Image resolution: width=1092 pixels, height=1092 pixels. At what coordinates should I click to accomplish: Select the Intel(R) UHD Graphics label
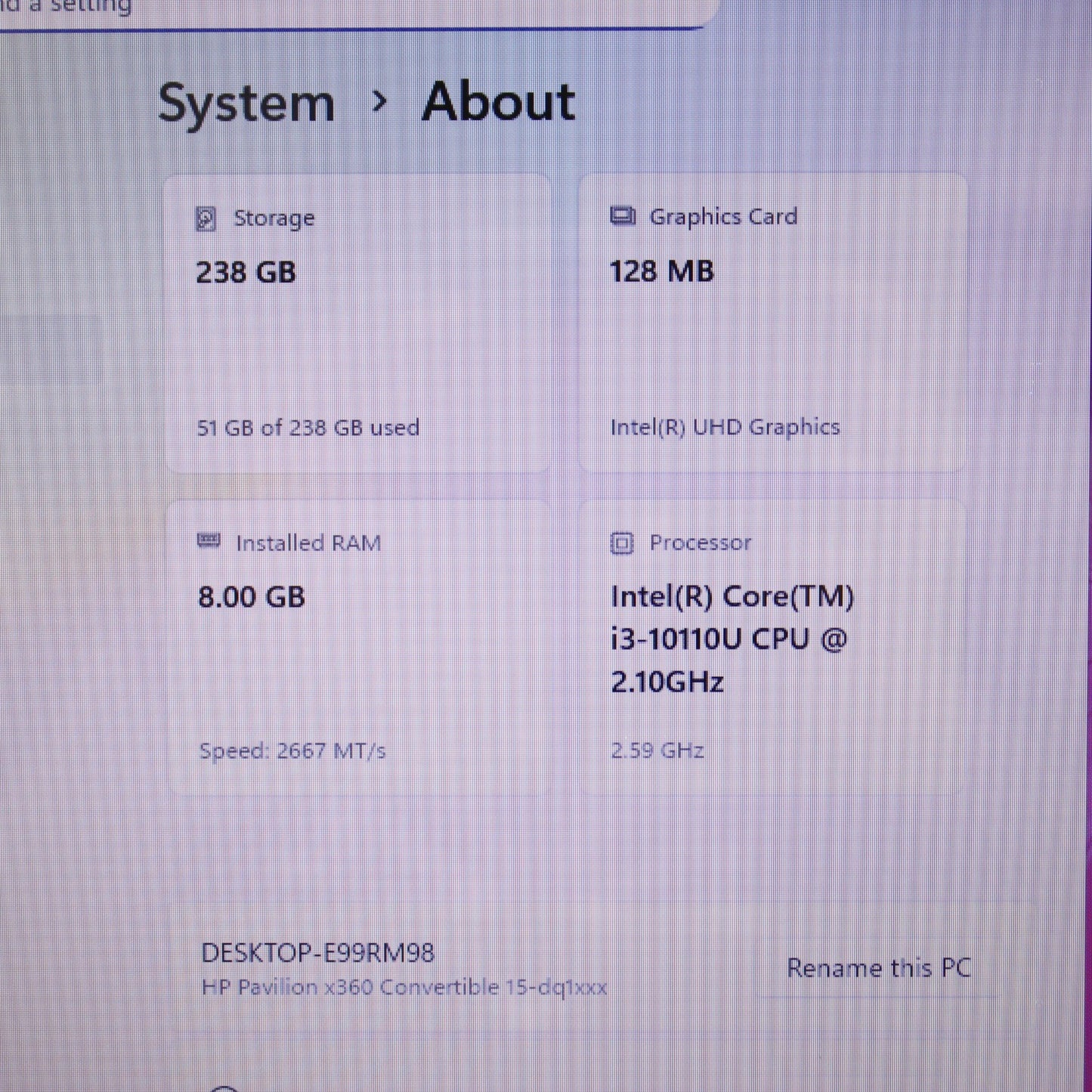pos(725,427)
